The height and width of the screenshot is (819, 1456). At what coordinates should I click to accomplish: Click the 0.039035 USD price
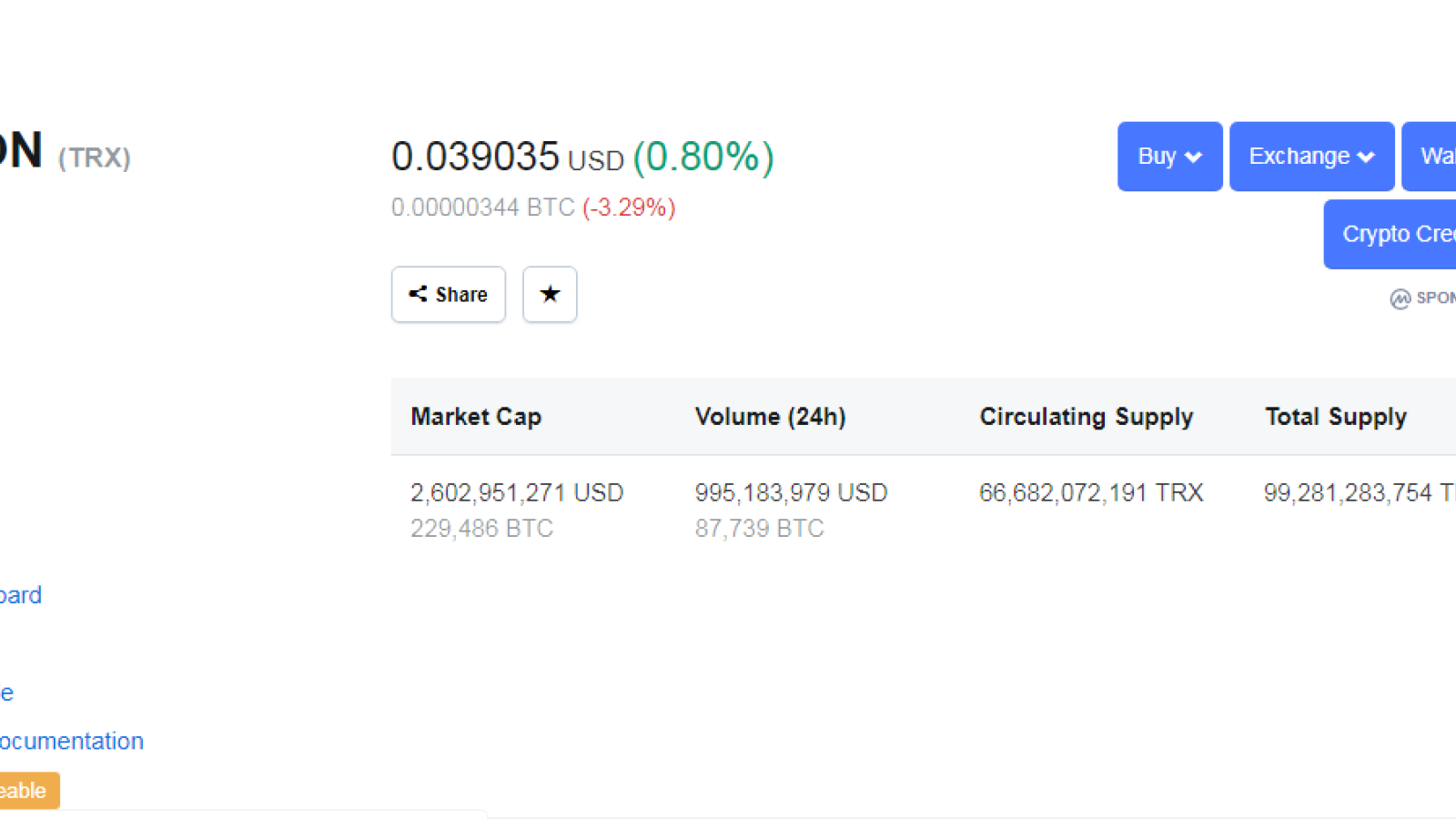pos(508,157)
